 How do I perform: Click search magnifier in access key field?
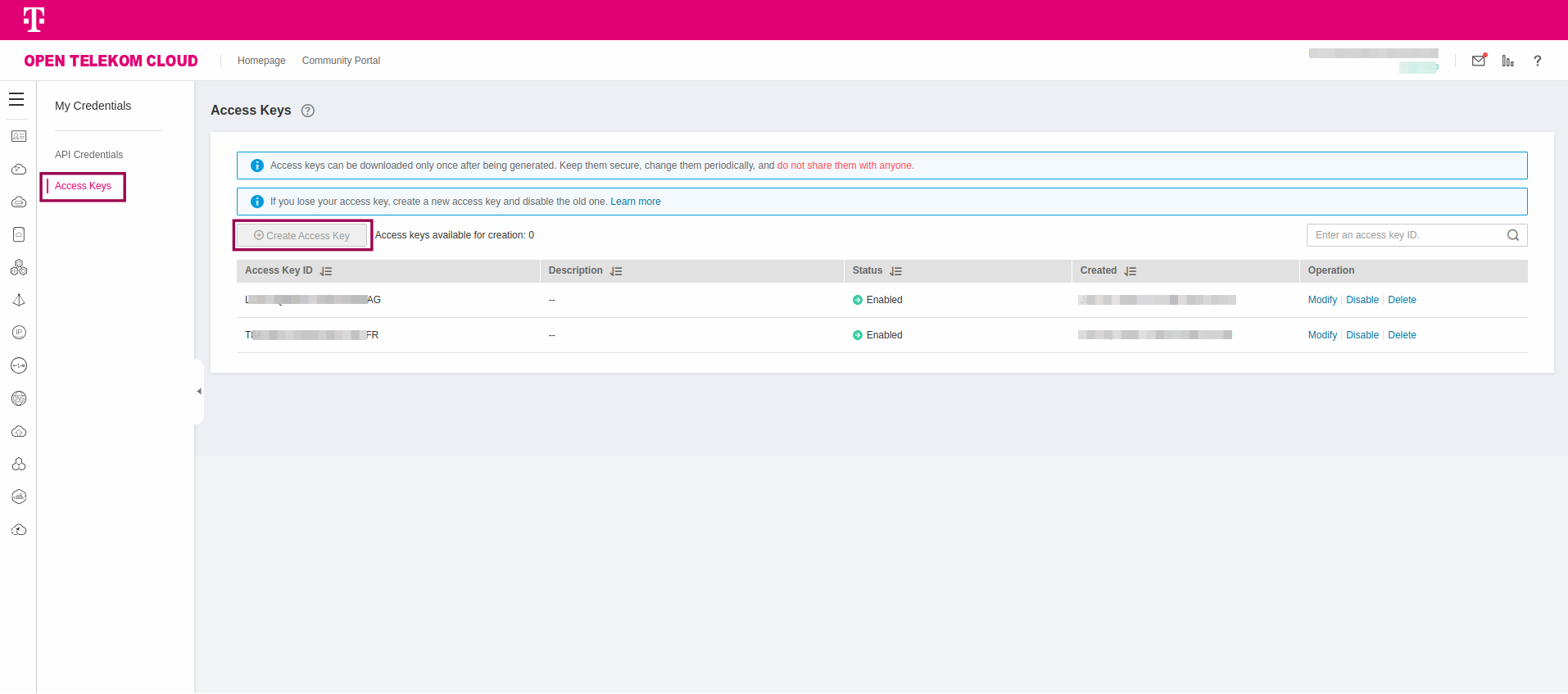1513,235
